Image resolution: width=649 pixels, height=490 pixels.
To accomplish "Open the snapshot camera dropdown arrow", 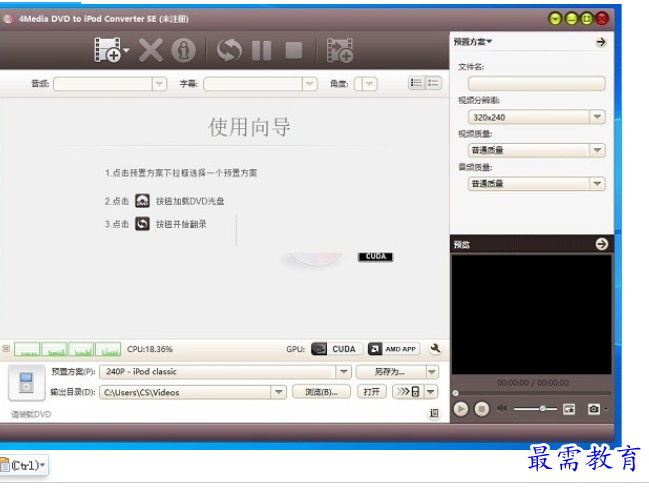I will [606, 409].
